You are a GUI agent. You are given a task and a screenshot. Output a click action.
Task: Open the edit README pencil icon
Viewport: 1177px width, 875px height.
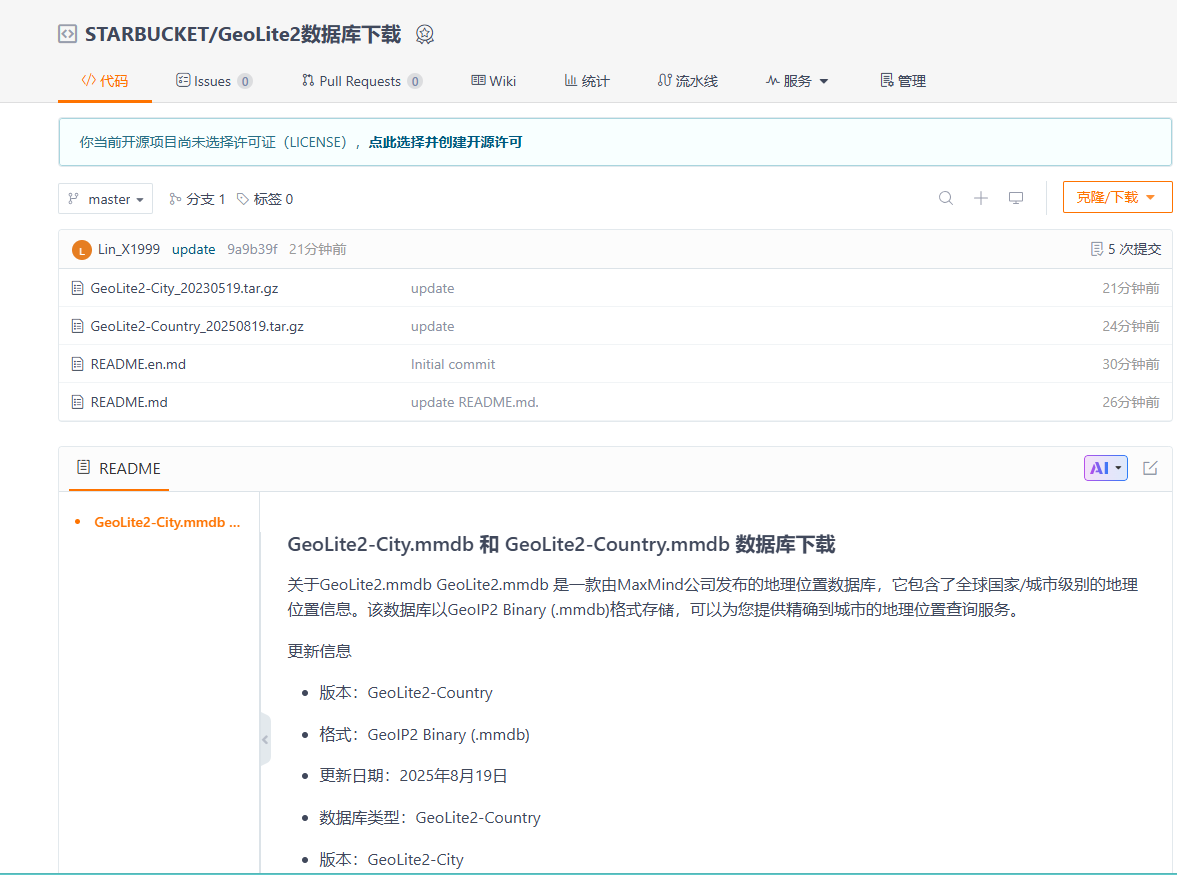pos(1149,467)
